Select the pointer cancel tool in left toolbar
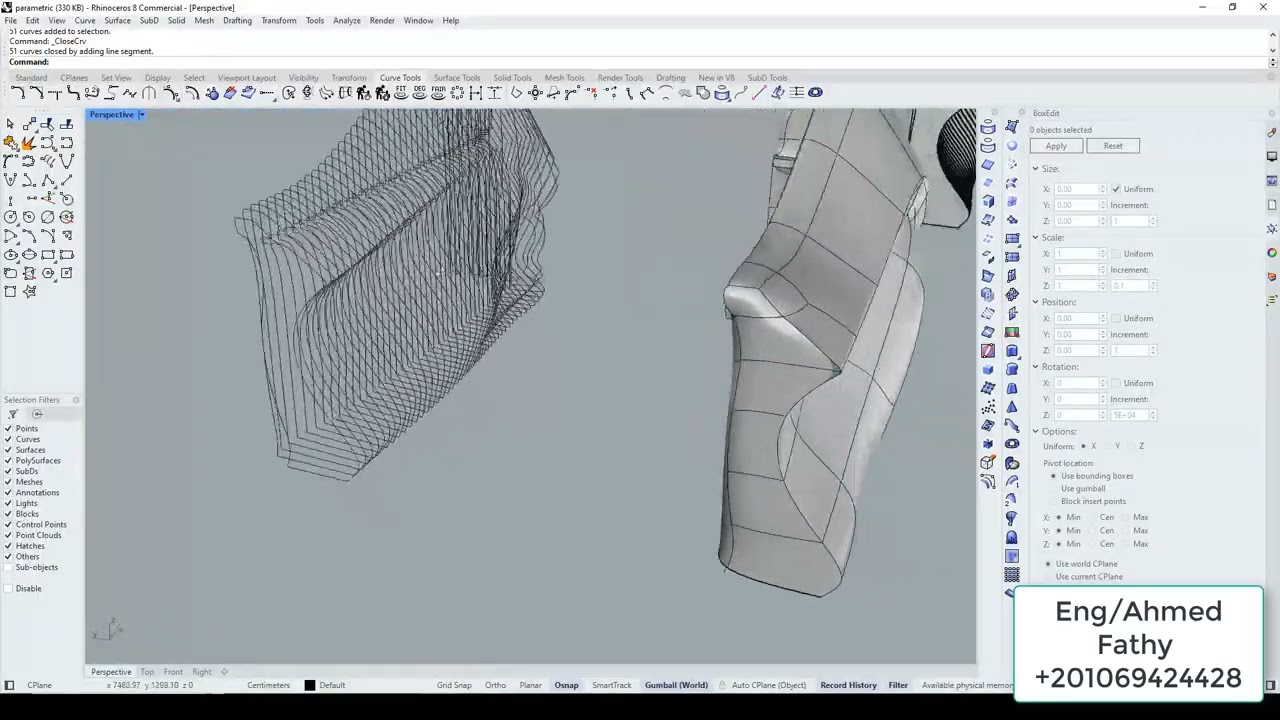 (10, 124)
